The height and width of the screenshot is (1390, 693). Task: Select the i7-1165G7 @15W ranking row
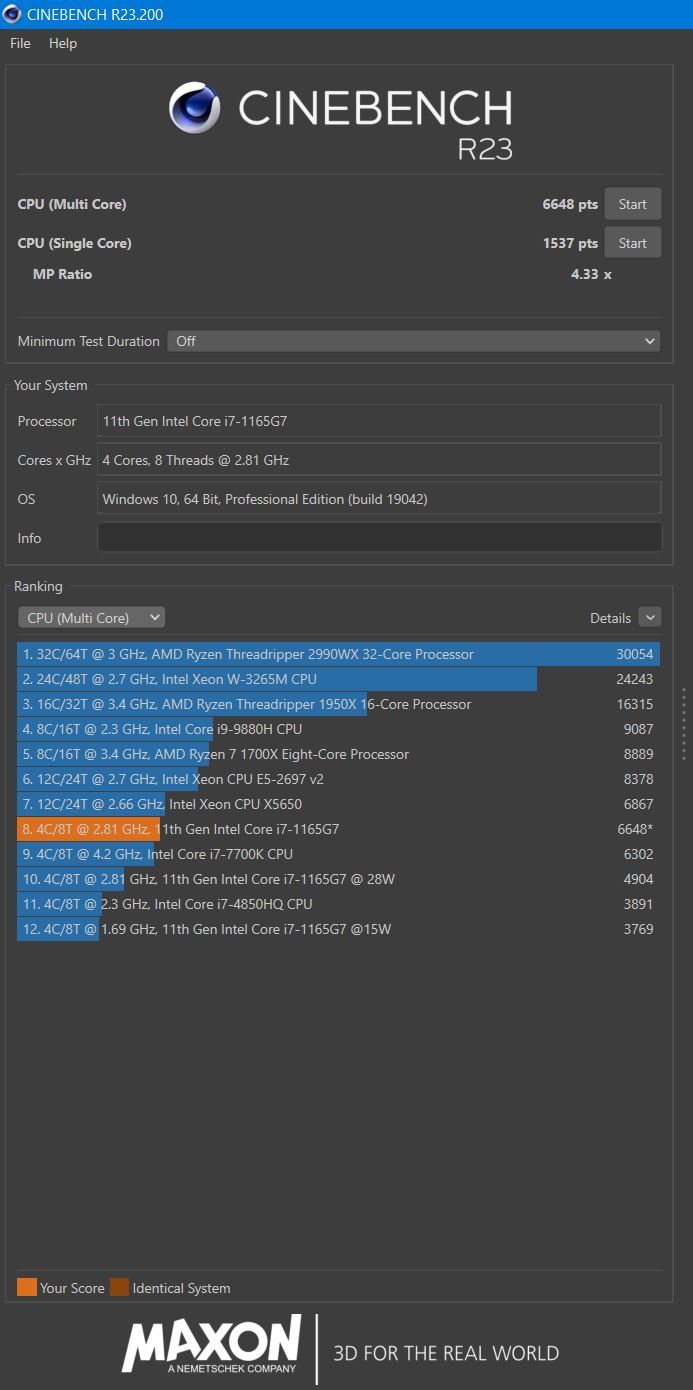point(339,929)
